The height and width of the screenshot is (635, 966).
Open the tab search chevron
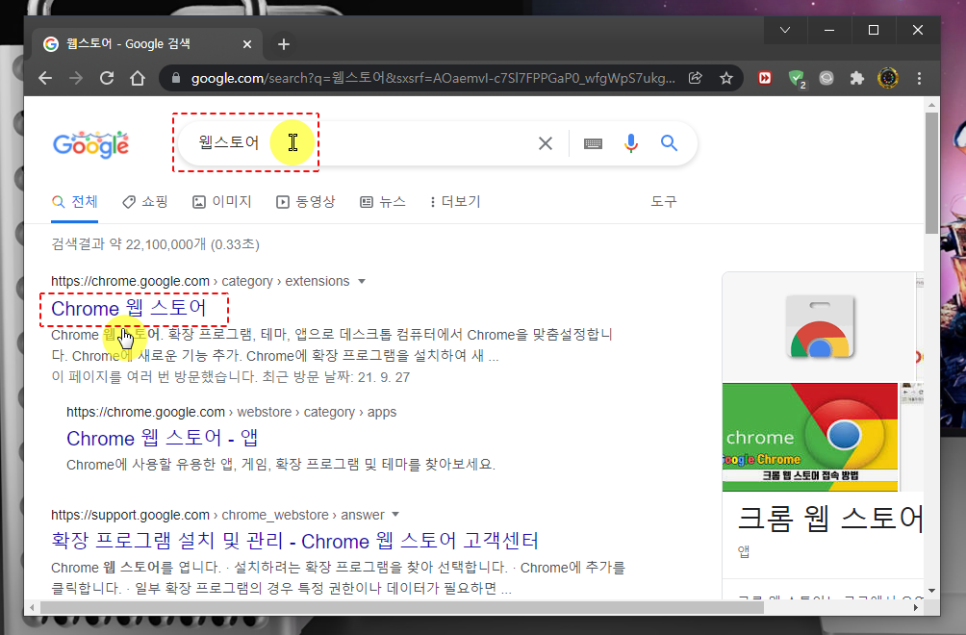tap(785, 30)
